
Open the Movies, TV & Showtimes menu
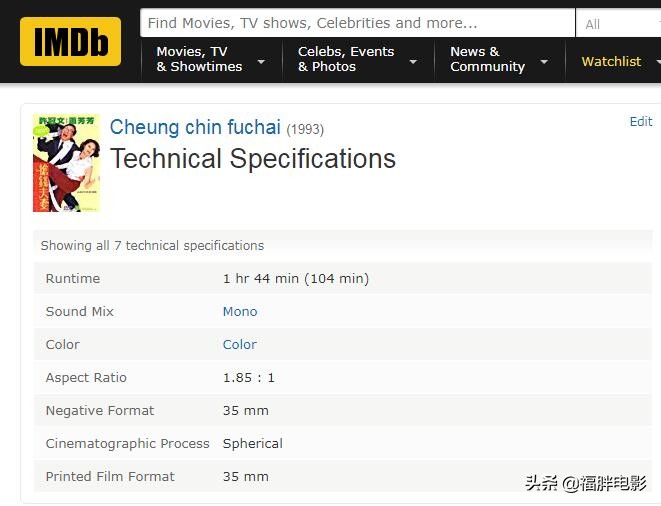pos(199,59)
